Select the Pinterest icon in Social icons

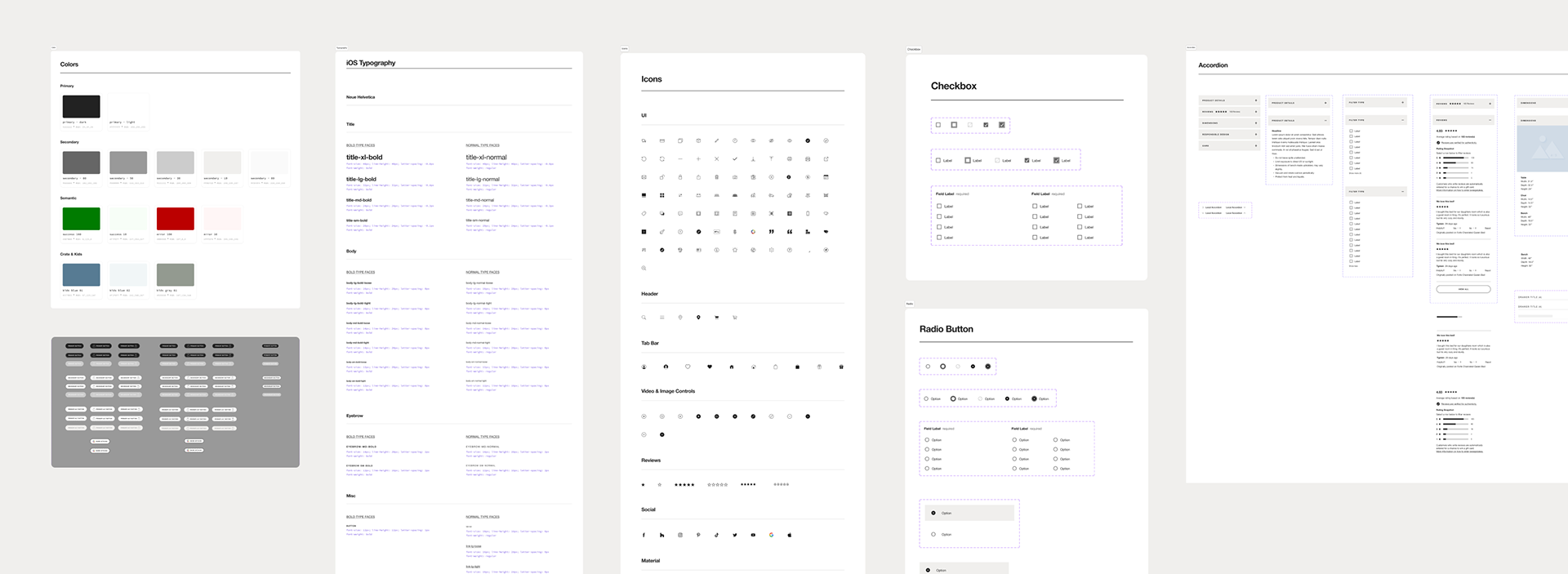(698, 536)
